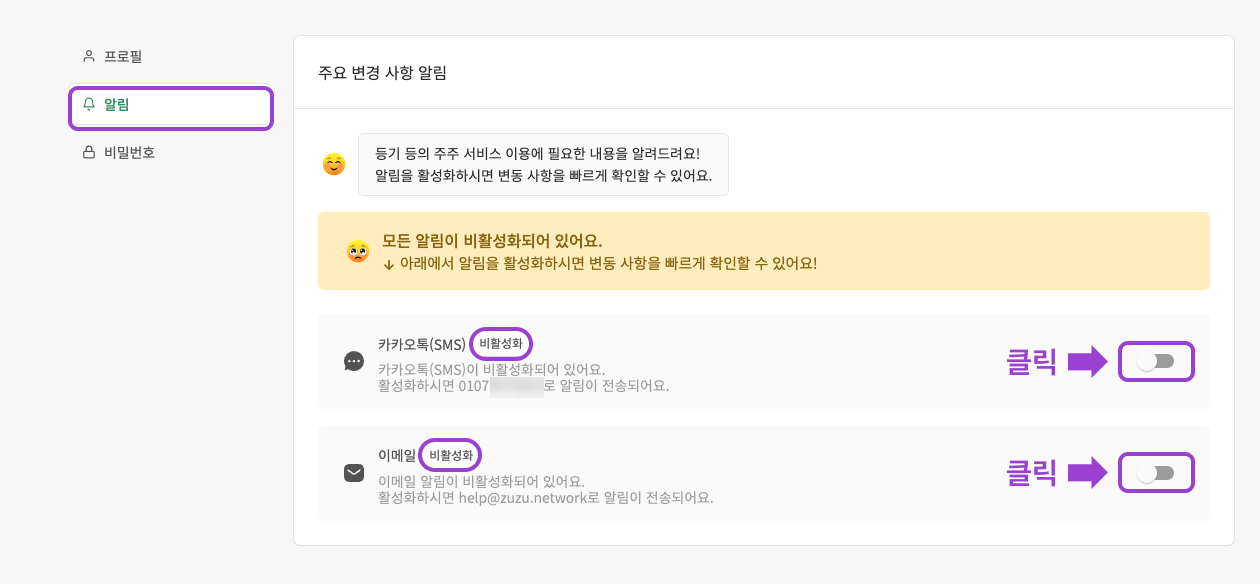Click the yellow warning banner about disabled notifications
Image resolution: width=1260 pixels, height=584 pixels.
coord(763,251)
